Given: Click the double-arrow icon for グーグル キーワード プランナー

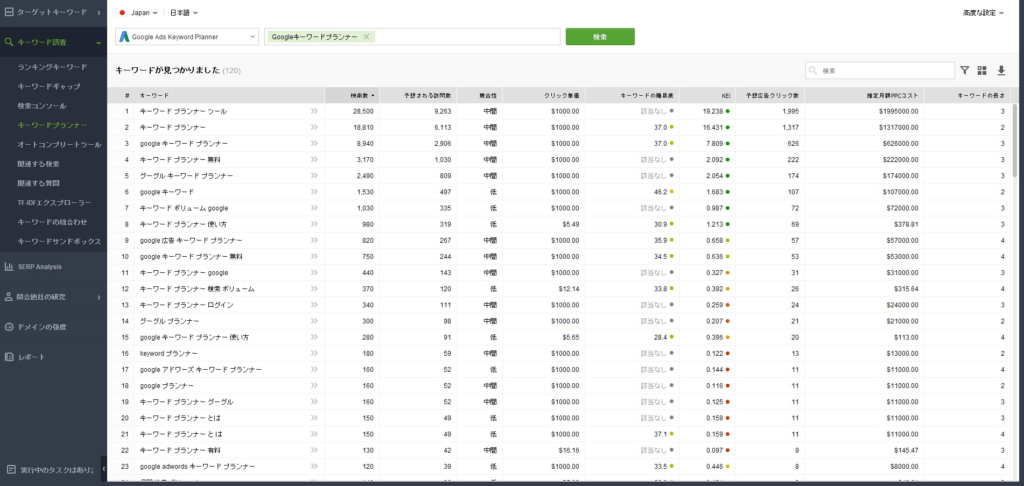Looking at the screenshot, I should pyautogui.click(x=314, y=176).
